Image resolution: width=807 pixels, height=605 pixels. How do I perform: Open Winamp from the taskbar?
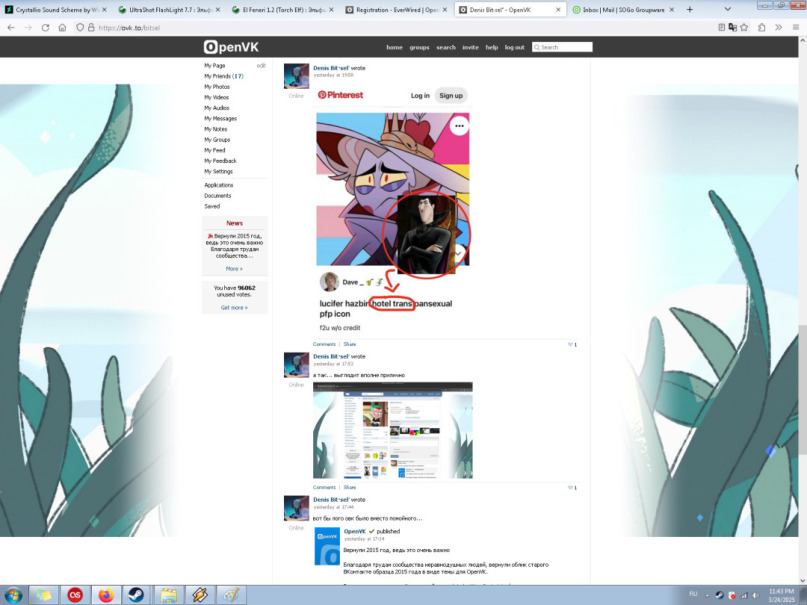point(200,595)
